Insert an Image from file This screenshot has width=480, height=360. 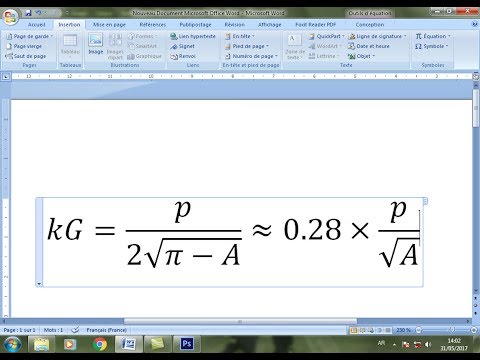(96, 44)
